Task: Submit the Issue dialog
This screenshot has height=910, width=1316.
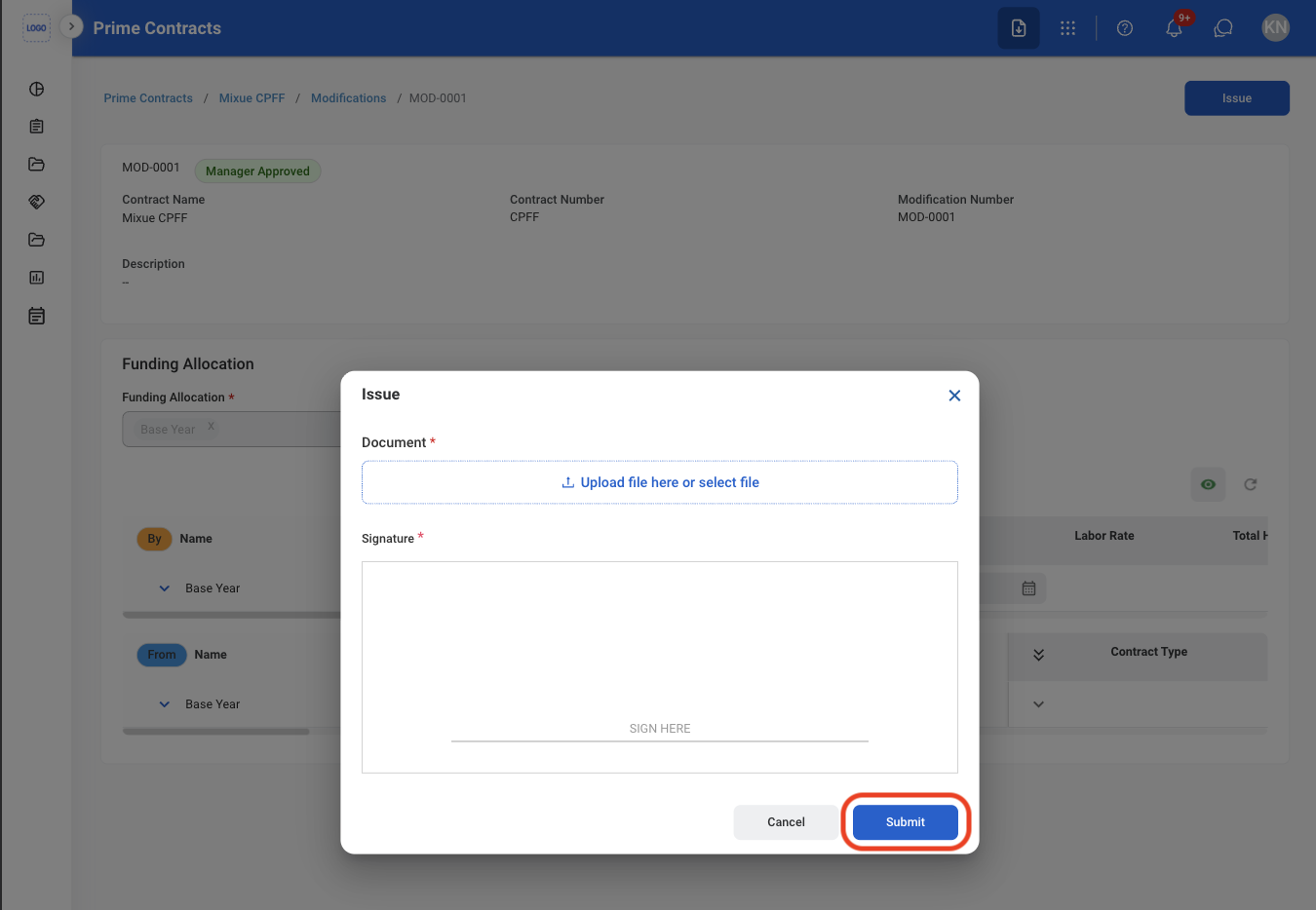Action: pyautogui.click(x=906, y=822)
